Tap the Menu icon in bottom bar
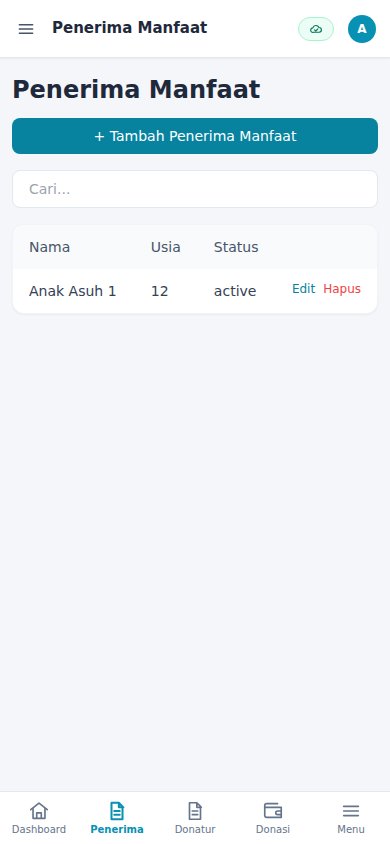 pos(351,810)
